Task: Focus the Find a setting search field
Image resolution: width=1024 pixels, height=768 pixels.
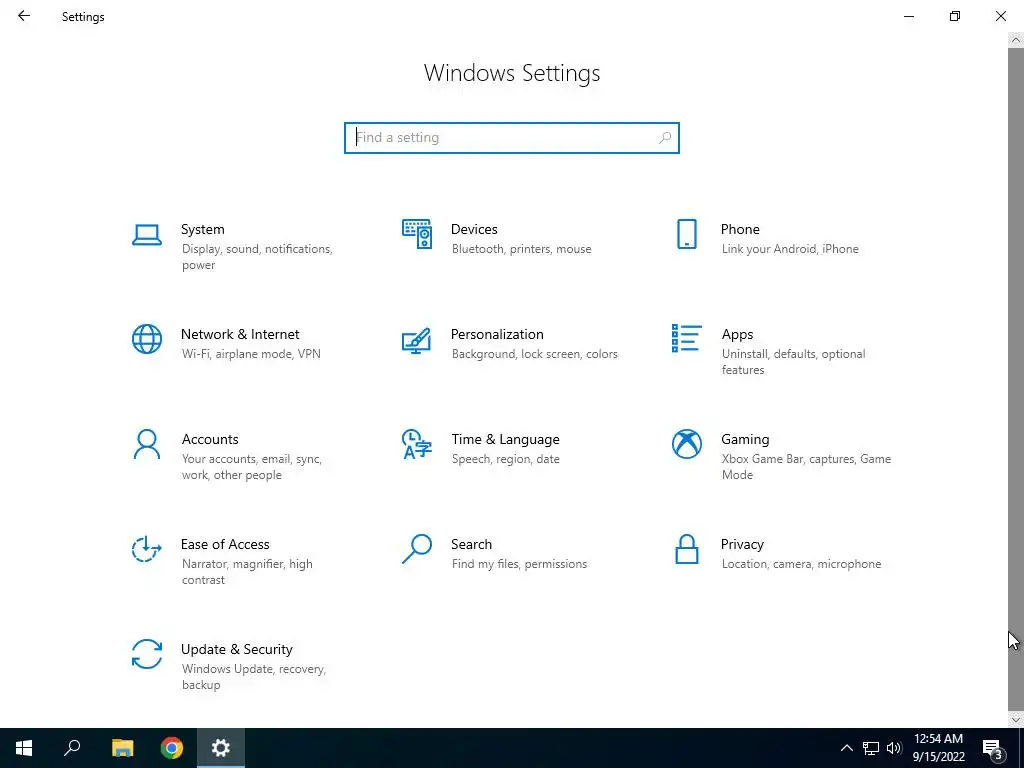Action: coord(511,138)
